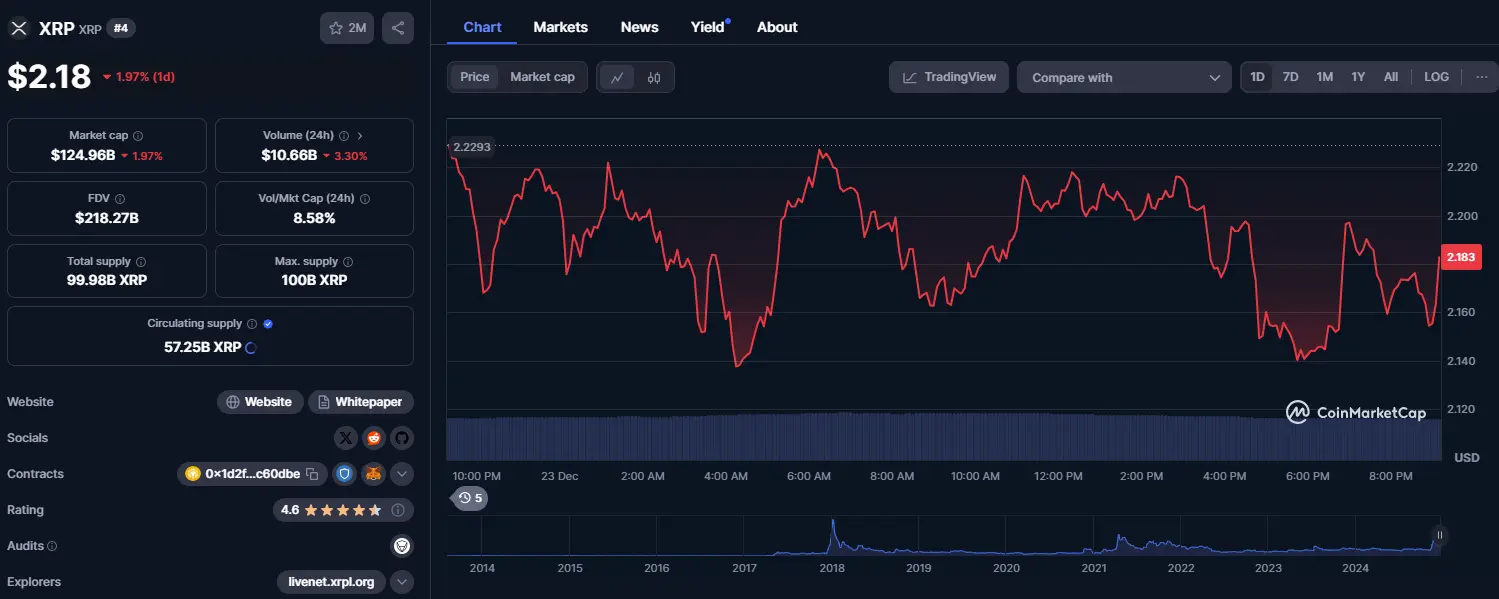Click the XRP coin logo icon
The height and width of the screenshot is (599, 1499).
[18, 28]
